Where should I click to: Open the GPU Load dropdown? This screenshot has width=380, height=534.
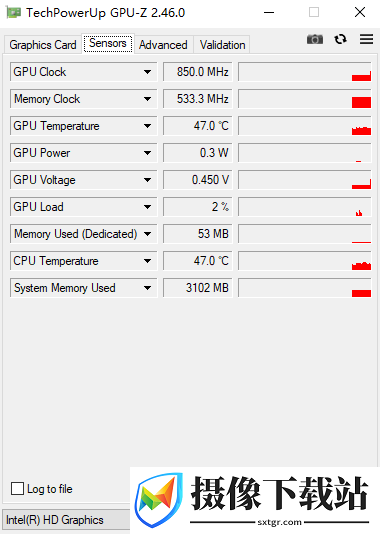[147, 207]
